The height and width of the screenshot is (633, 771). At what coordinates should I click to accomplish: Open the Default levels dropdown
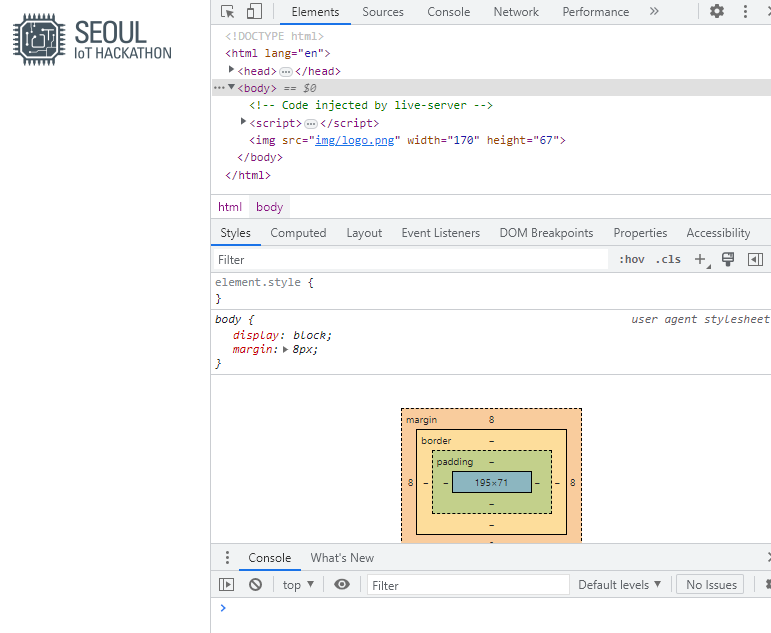tap(619, 585)
